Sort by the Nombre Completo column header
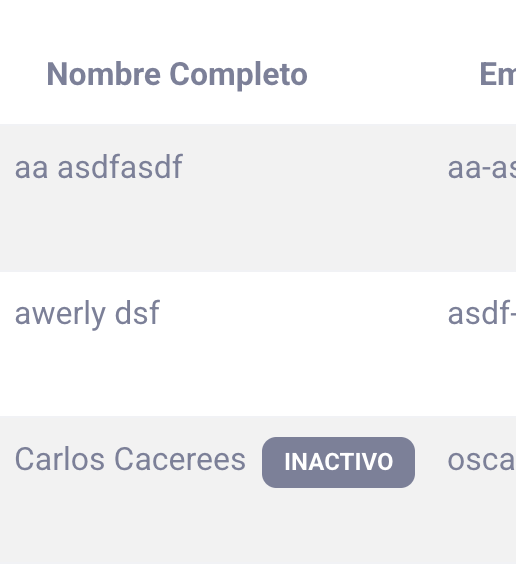 point(177,74)
